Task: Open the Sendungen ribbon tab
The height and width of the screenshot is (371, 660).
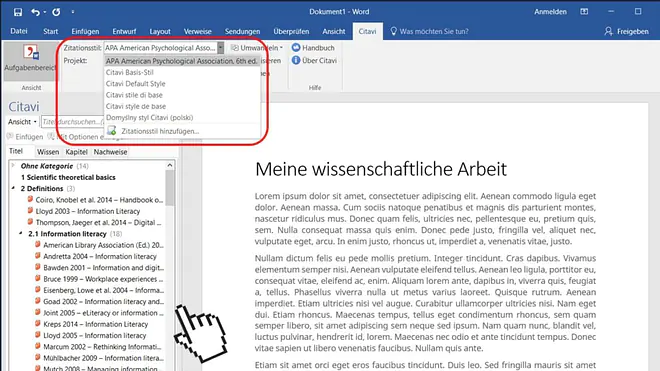Action: pos(242,31)
